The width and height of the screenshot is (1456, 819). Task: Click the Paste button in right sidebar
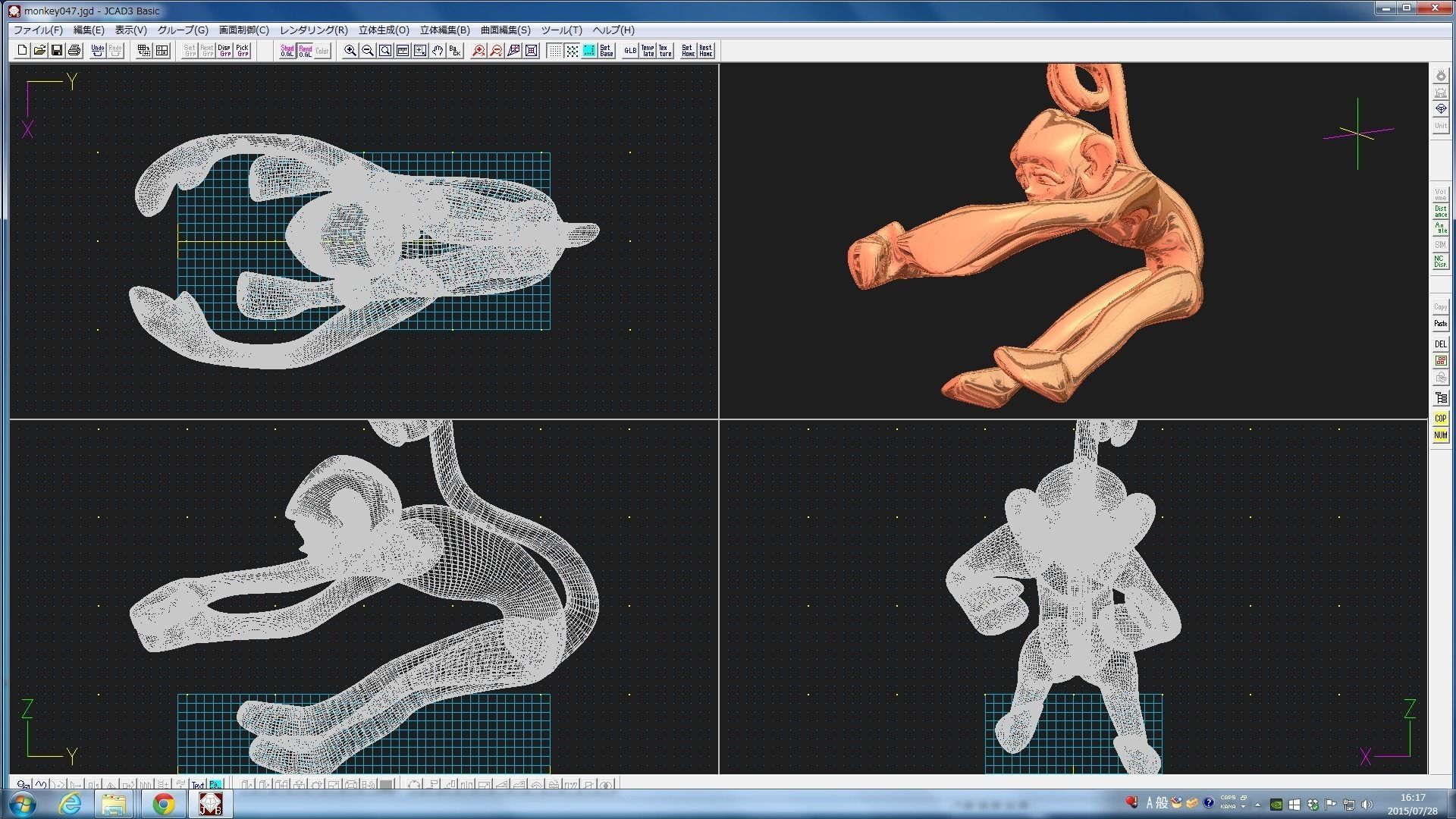(1440, 324)
